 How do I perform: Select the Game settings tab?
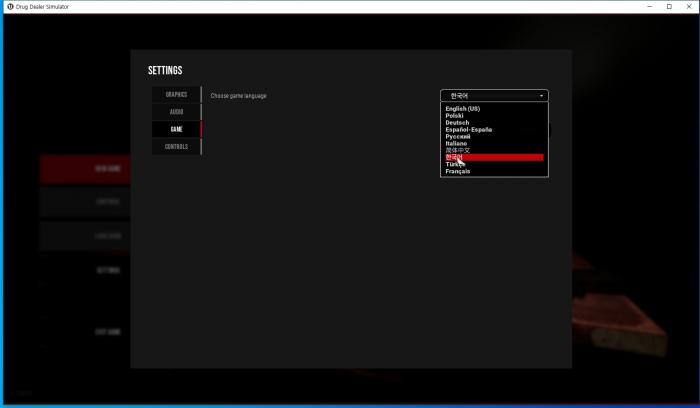point(176,129)
